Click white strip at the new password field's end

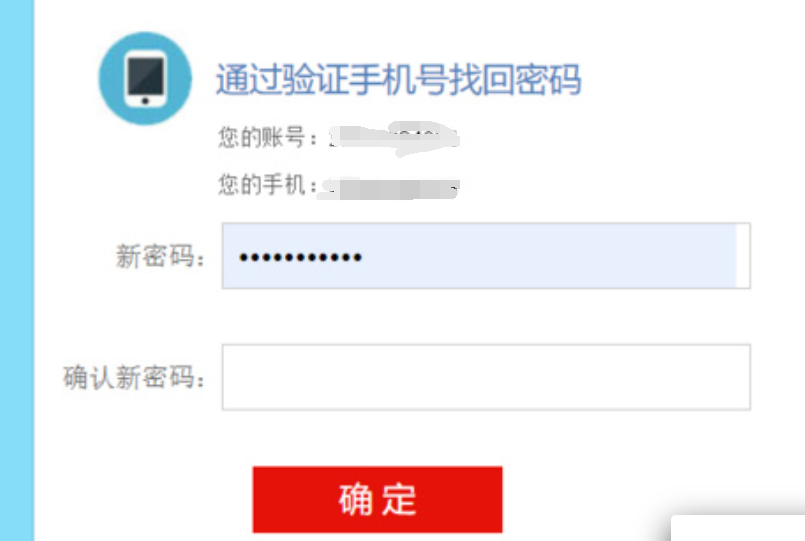pyautogui.click(x=743, y=256)
